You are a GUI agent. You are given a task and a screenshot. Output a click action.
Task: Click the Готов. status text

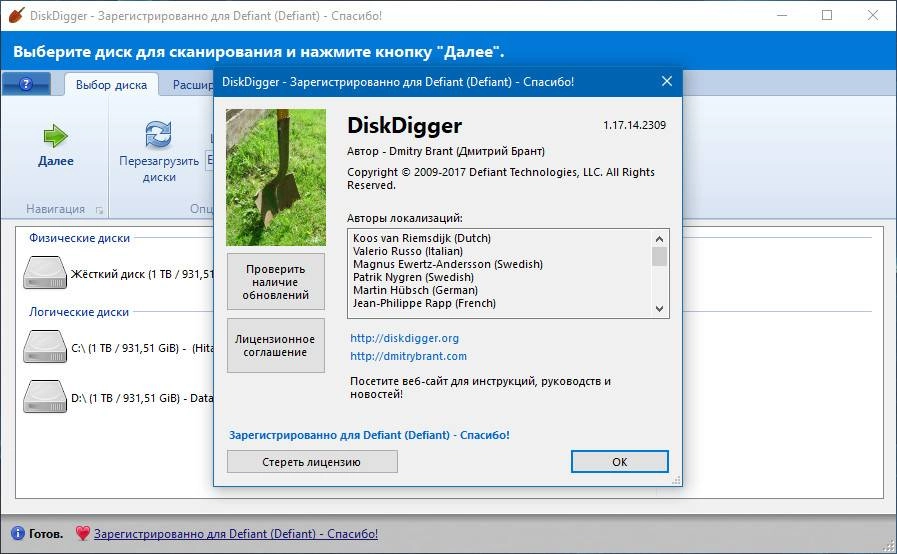[46, 533]
